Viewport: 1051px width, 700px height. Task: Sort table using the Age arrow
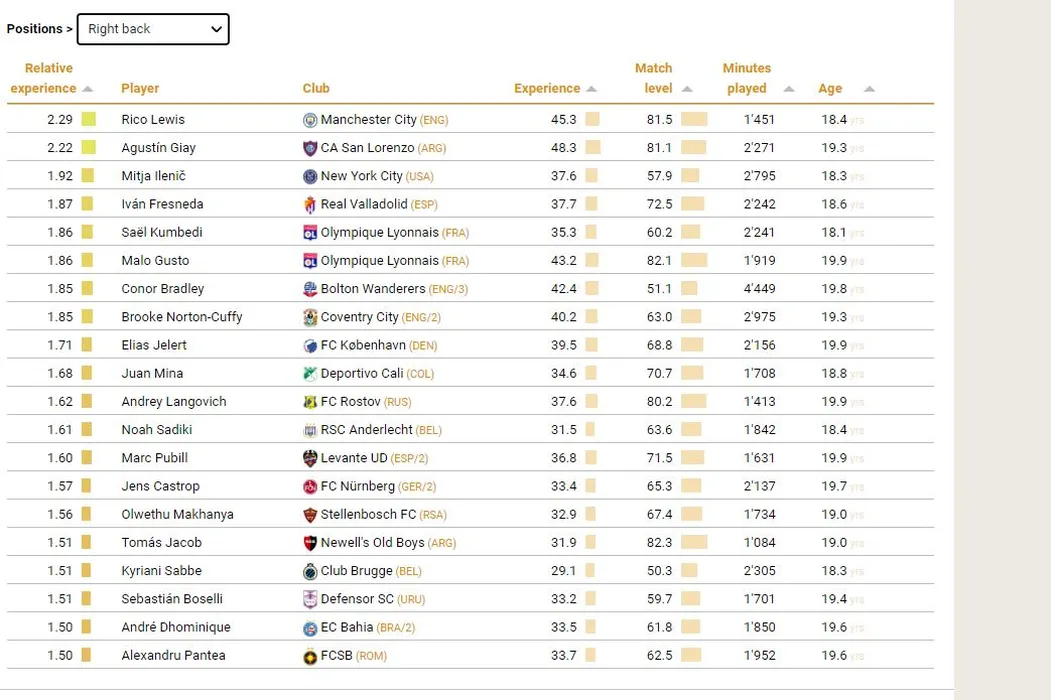pos(869,89)
